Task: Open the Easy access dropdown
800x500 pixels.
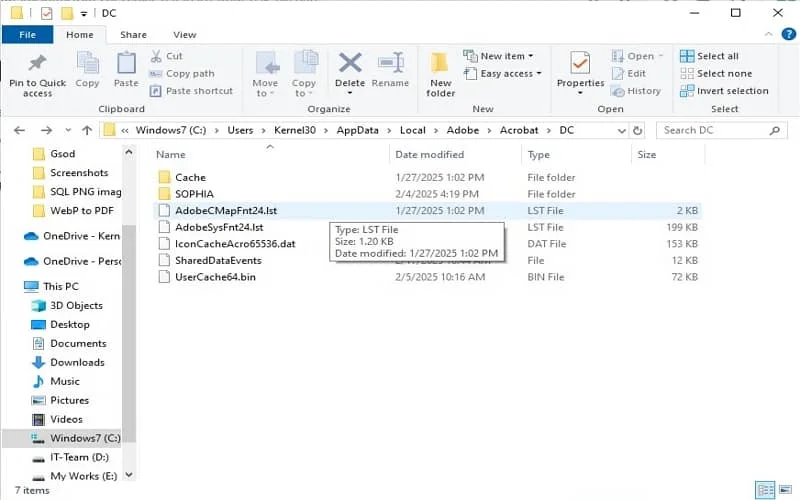Action: click(503, 73)
